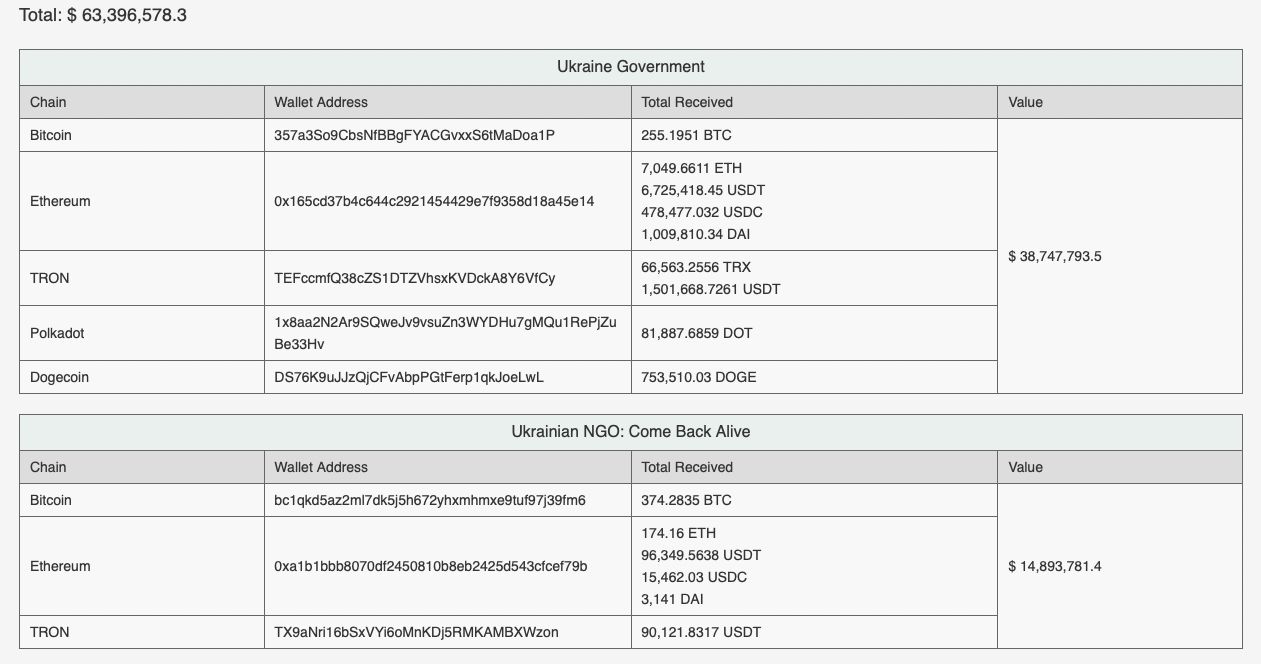Select the Ukraine Government Ethereum wallet address

click(x=434, y=201)
